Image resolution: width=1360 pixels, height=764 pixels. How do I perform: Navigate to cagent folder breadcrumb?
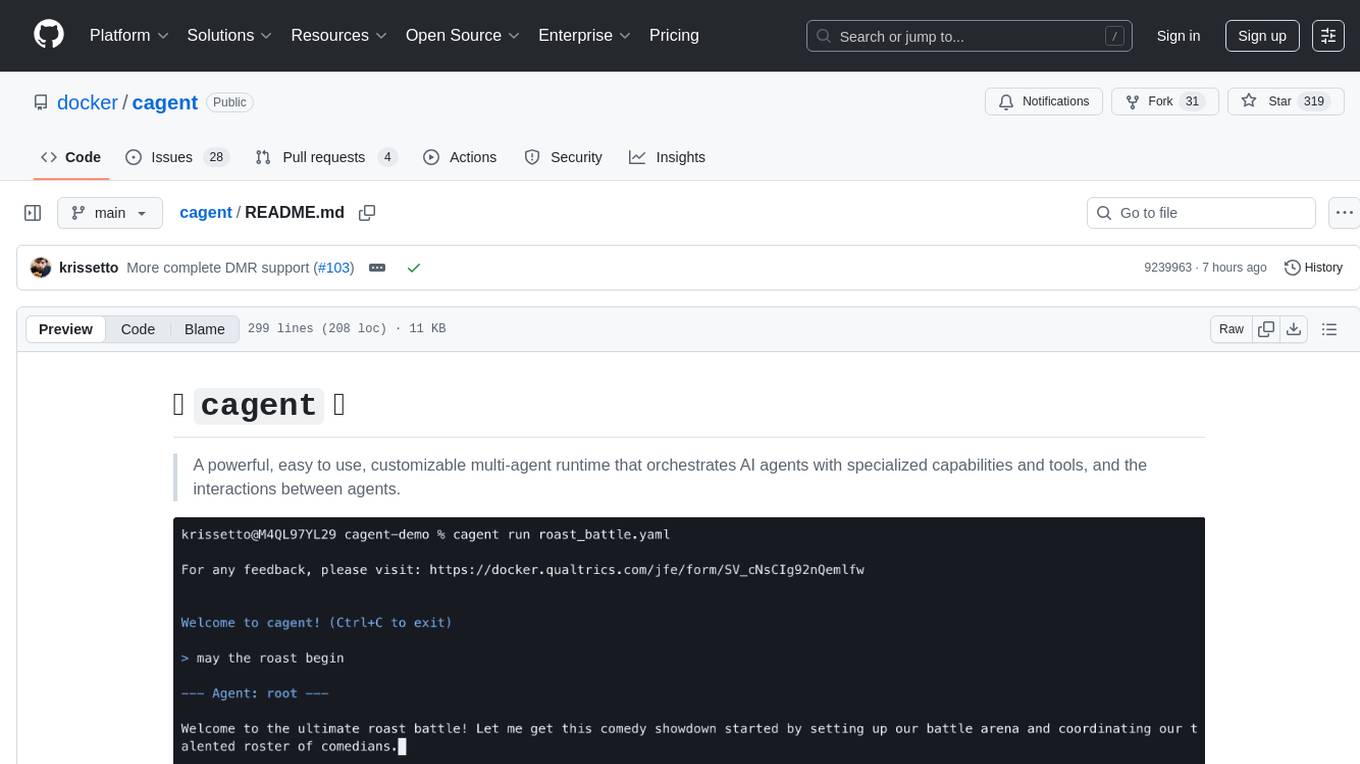(x=206, y=212)
